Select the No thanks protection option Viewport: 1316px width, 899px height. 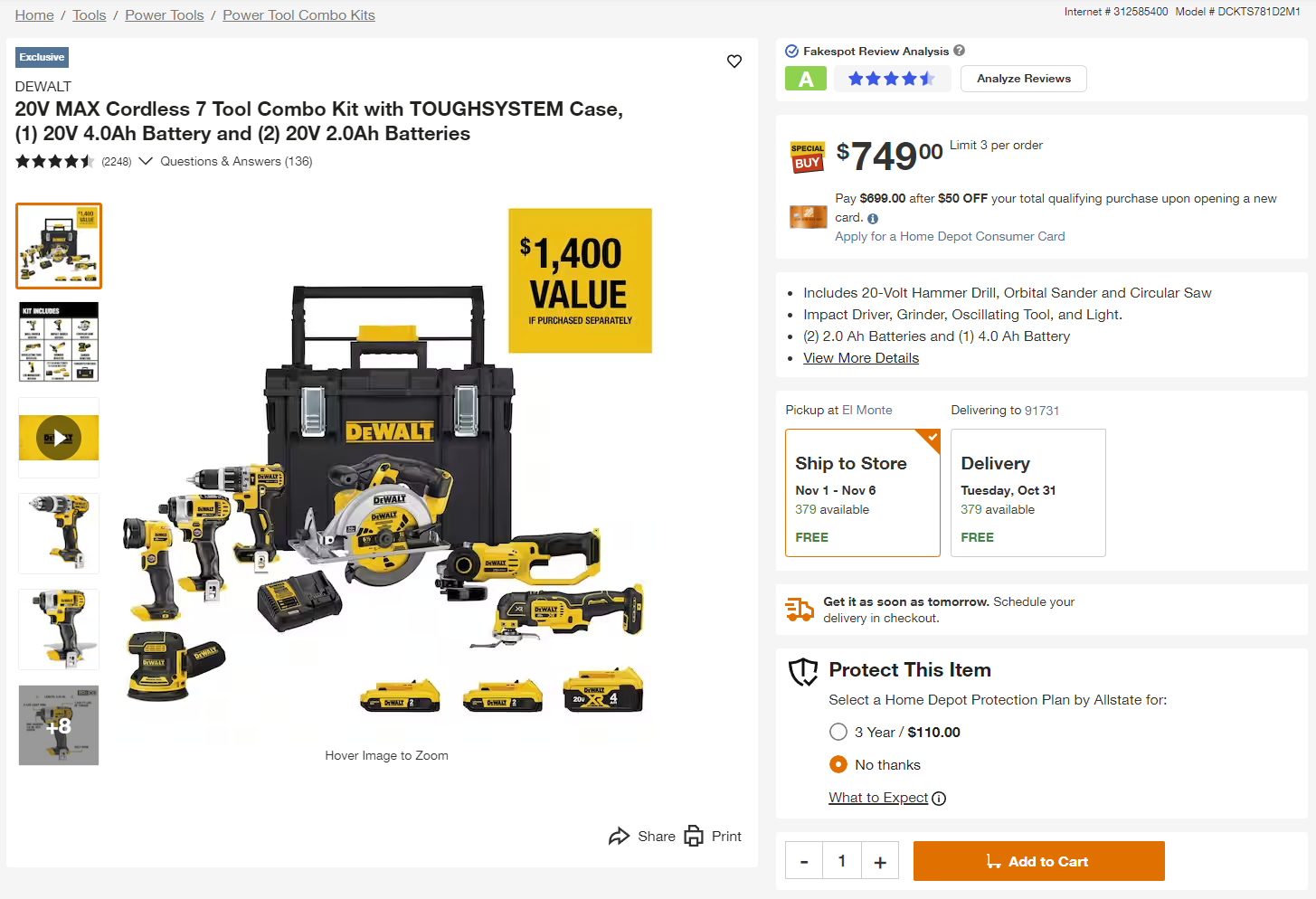(x=838, y=764)
